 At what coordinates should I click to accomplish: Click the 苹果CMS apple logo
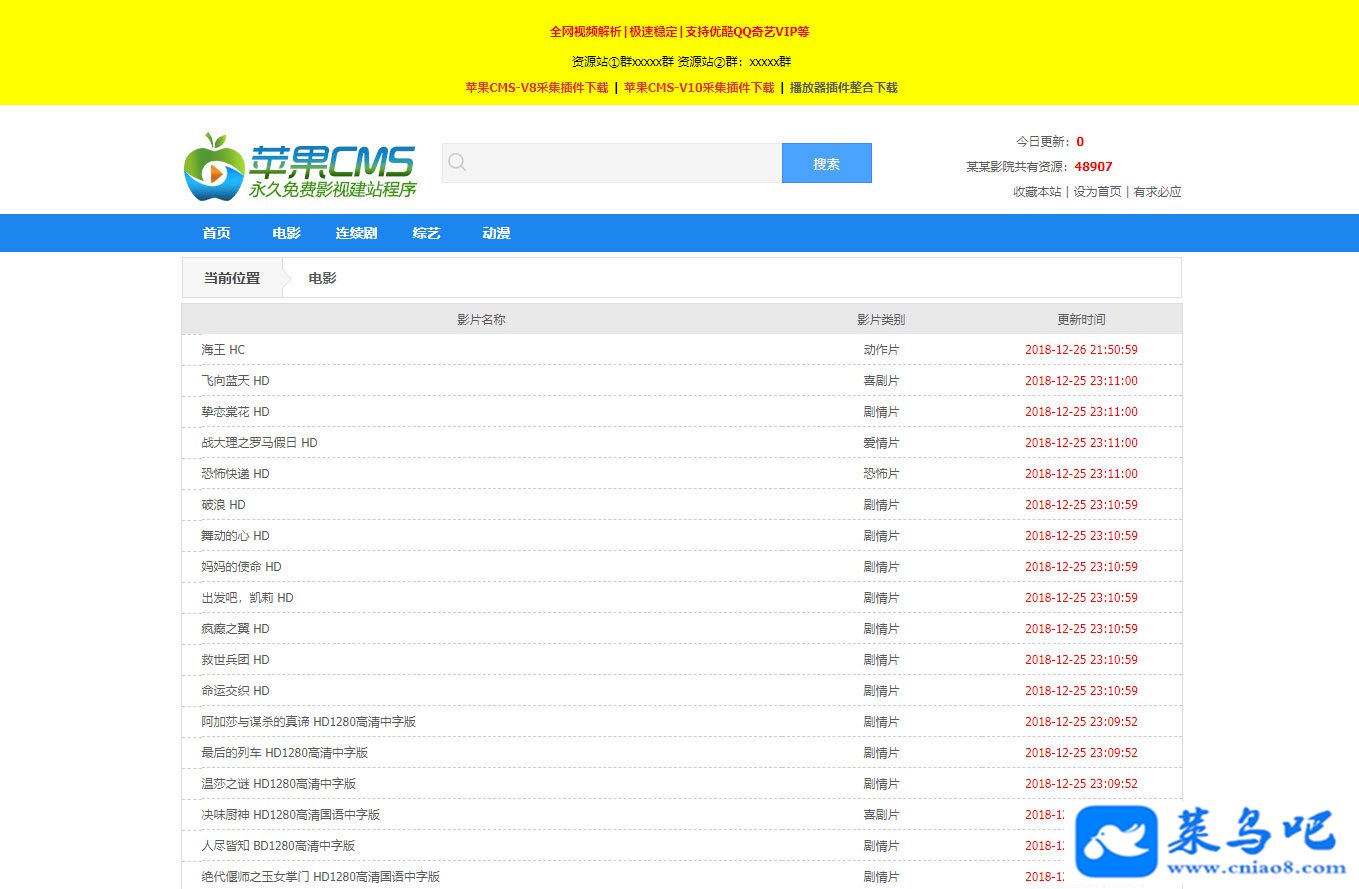[300, 166]
